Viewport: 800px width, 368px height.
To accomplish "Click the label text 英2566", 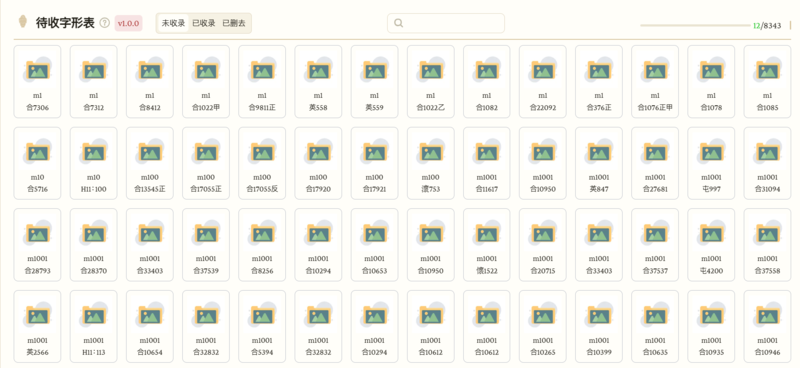I will (37, 352).
